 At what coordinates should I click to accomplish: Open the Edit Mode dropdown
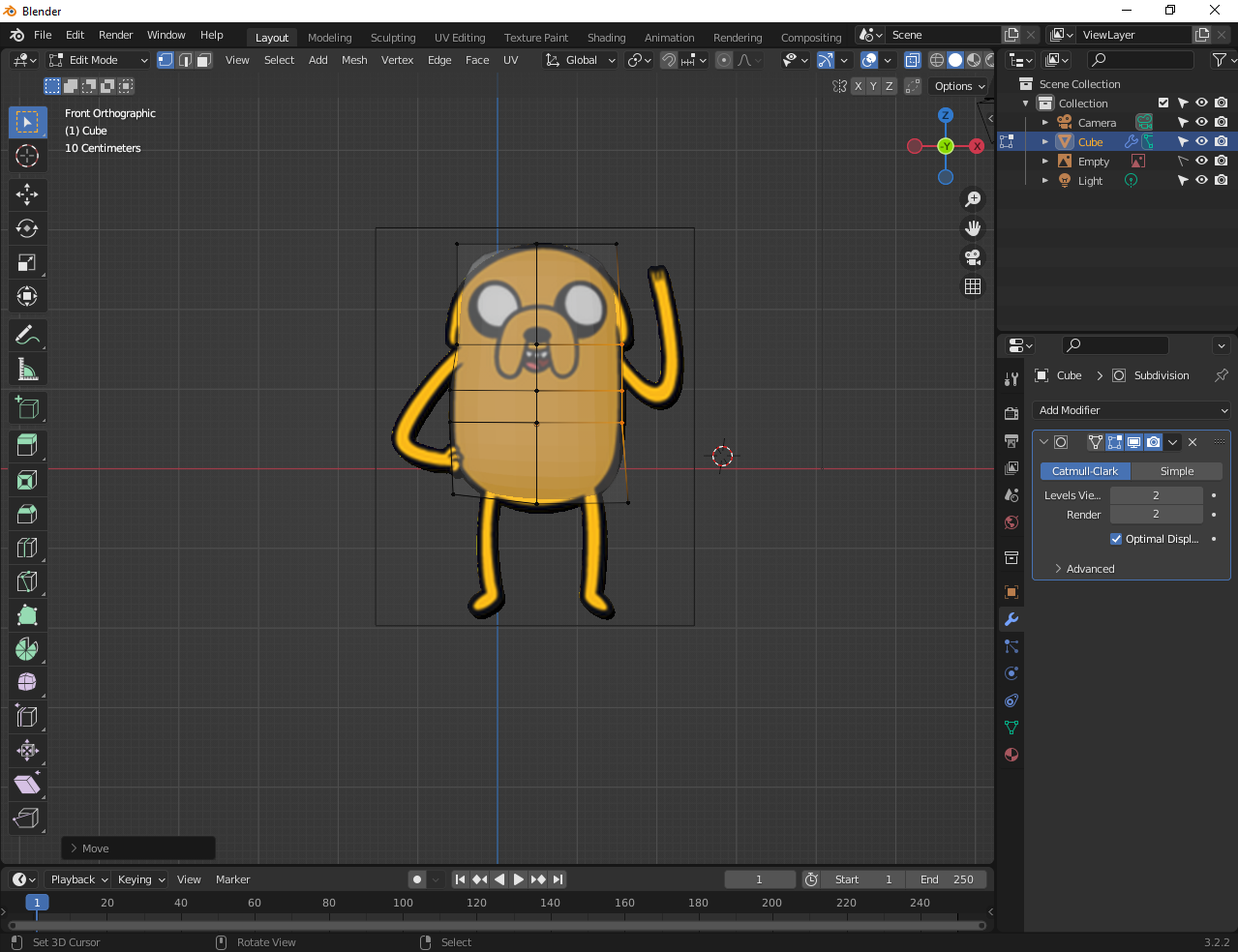[99, 60]
